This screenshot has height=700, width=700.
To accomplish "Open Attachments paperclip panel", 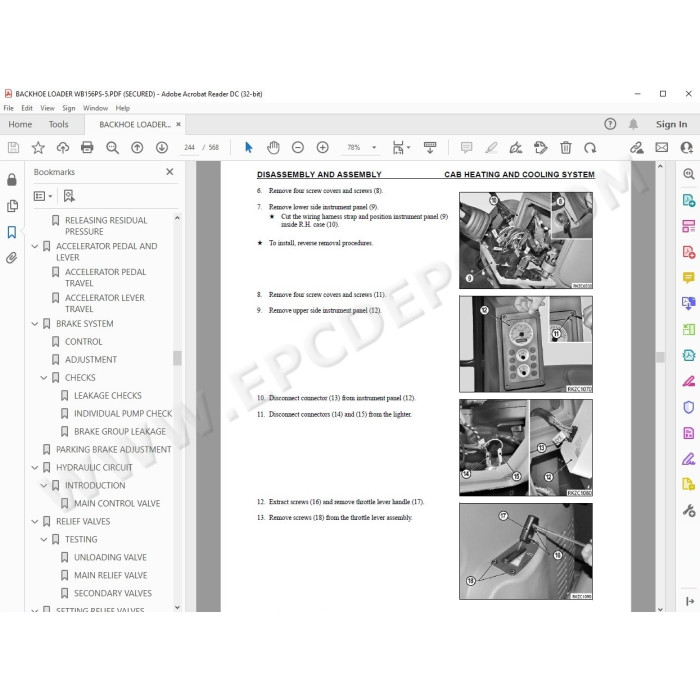I will 12,258.
